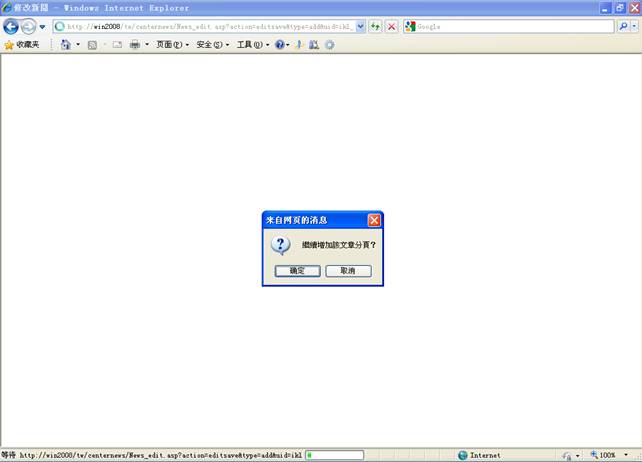Open the 收藏夹 favorites star button

22,45
